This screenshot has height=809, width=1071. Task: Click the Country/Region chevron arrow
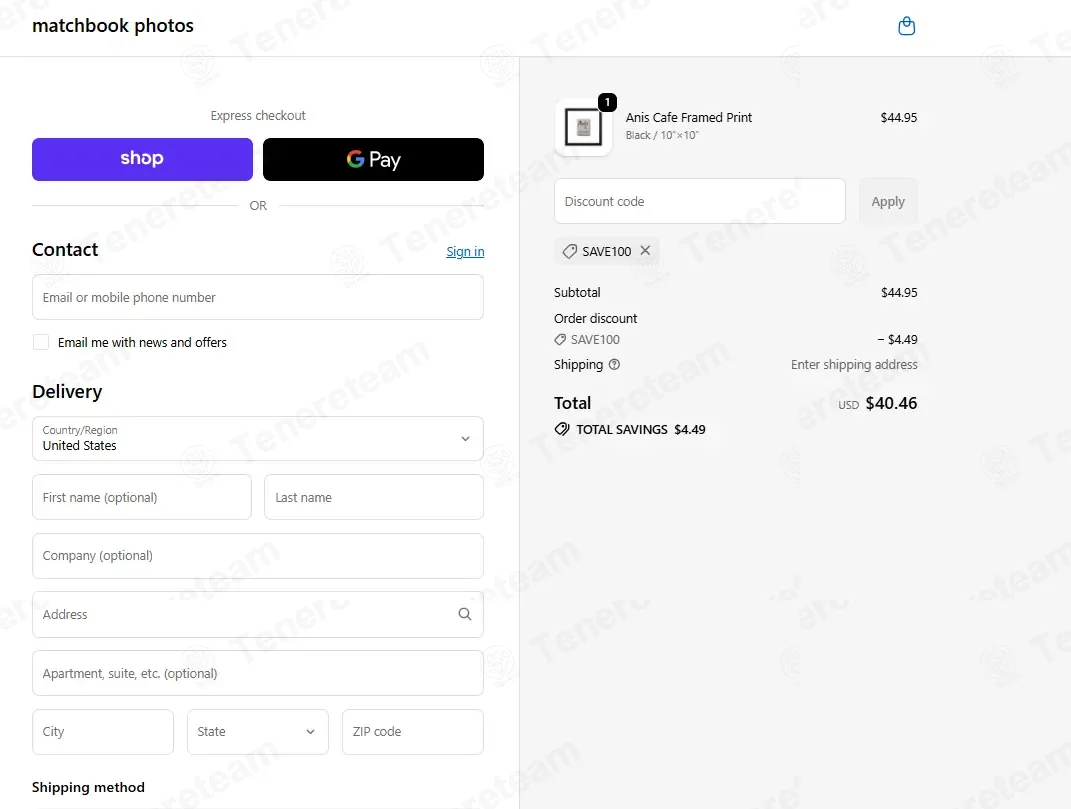coord(465,439)
